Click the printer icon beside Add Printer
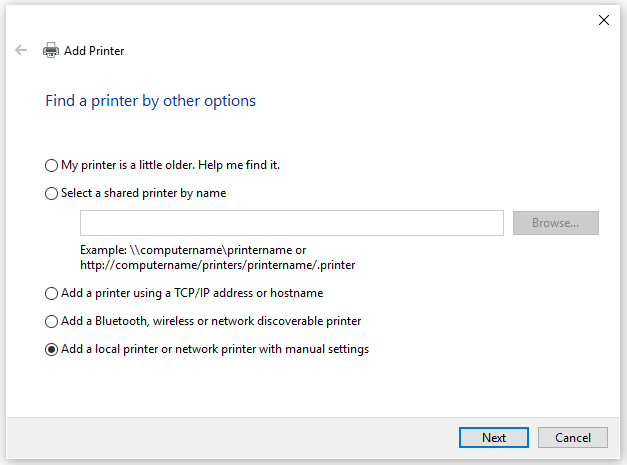 click(51, 50)
